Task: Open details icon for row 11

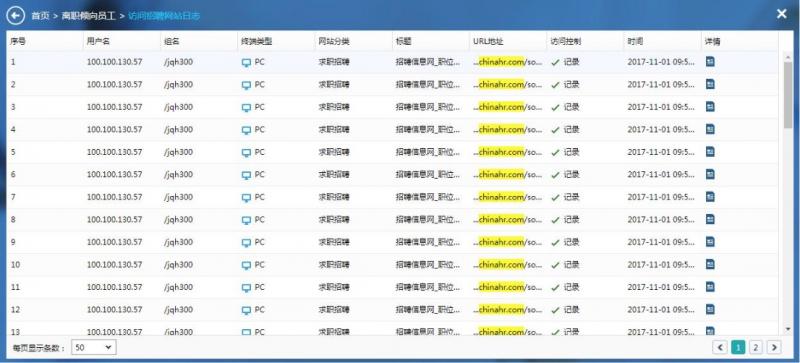Action: [710, 286]
